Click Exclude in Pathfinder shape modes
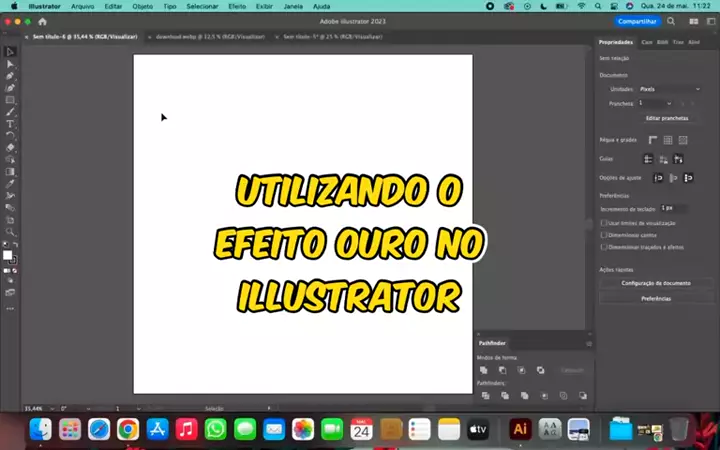Image resolution: width=720 pixels, height=450 pixels. click(x=541, y=370)
